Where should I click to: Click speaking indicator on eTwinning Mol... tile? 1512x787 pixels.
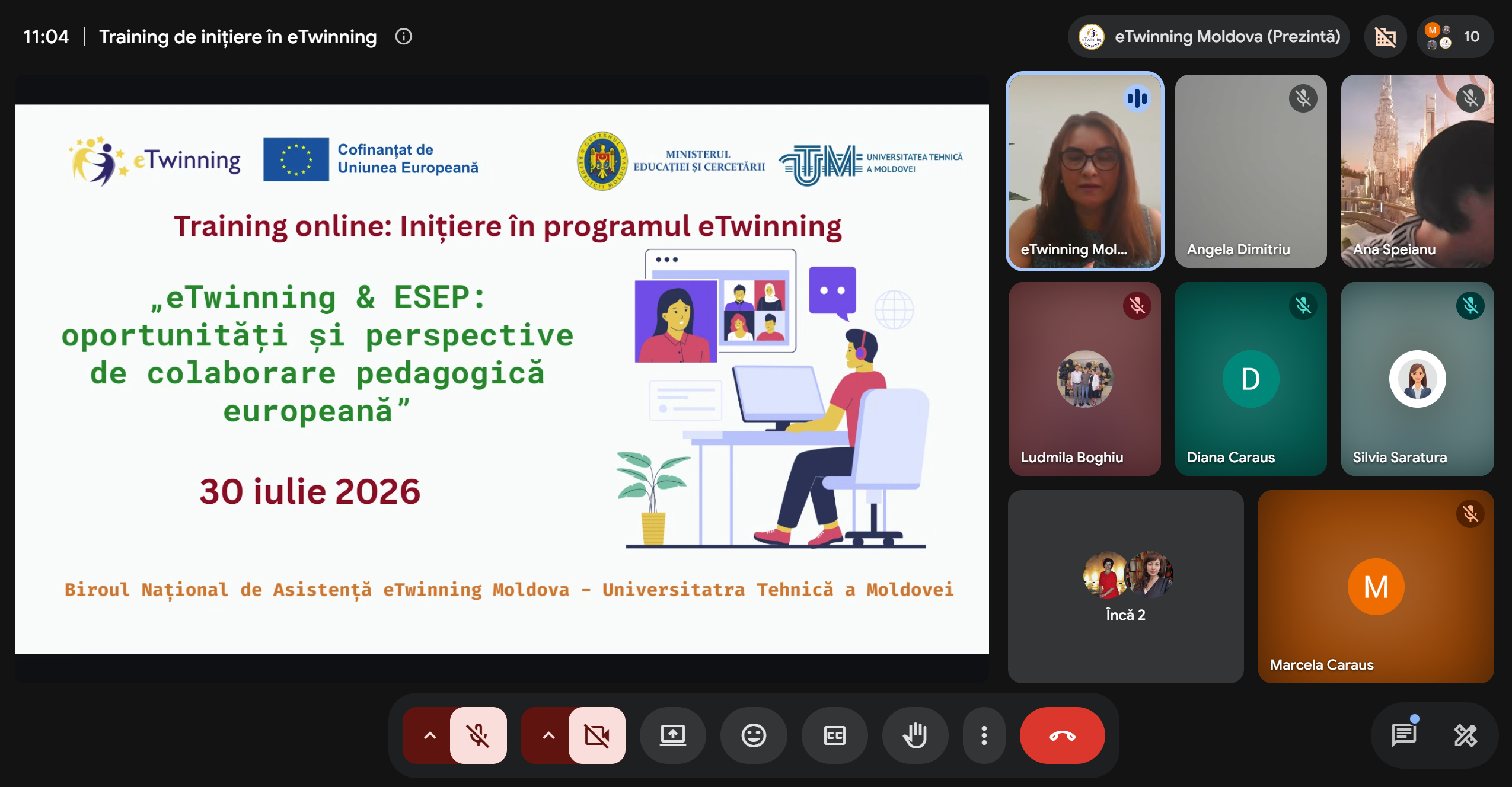[1137, 98]
